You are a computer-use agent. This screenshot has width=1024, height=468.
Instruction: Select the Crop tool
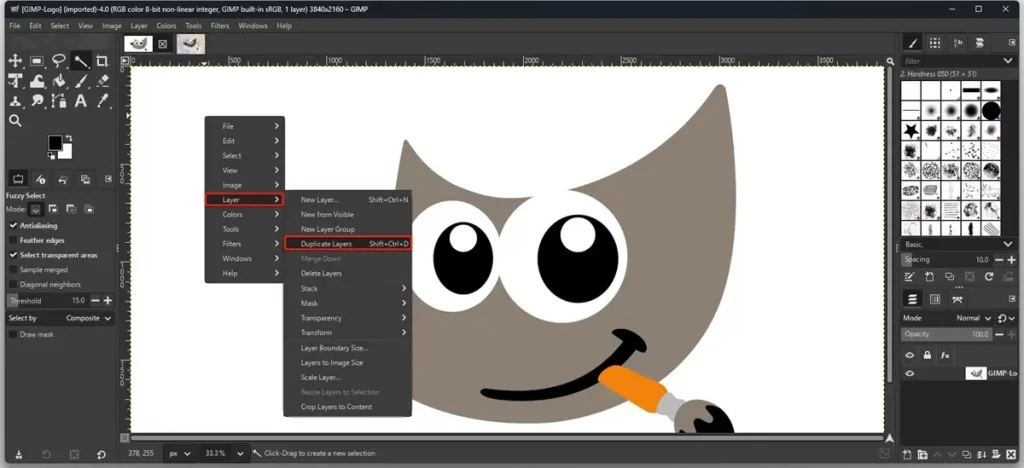click(103, 62)
